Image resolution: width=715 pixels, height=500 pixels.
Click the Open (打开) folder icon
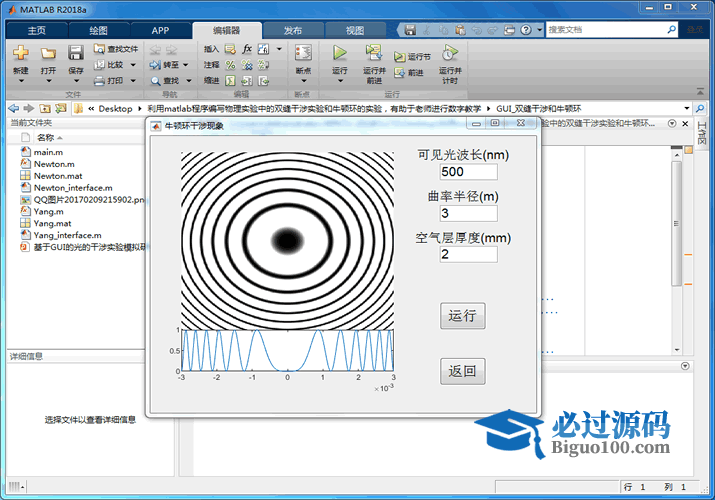(x=48, y=53)
